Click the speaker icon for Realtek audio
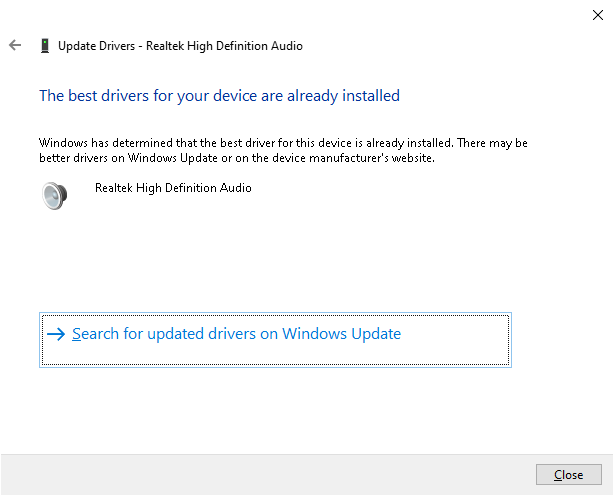This screenshot has height=496, width=614. click(x=55, y=195)
